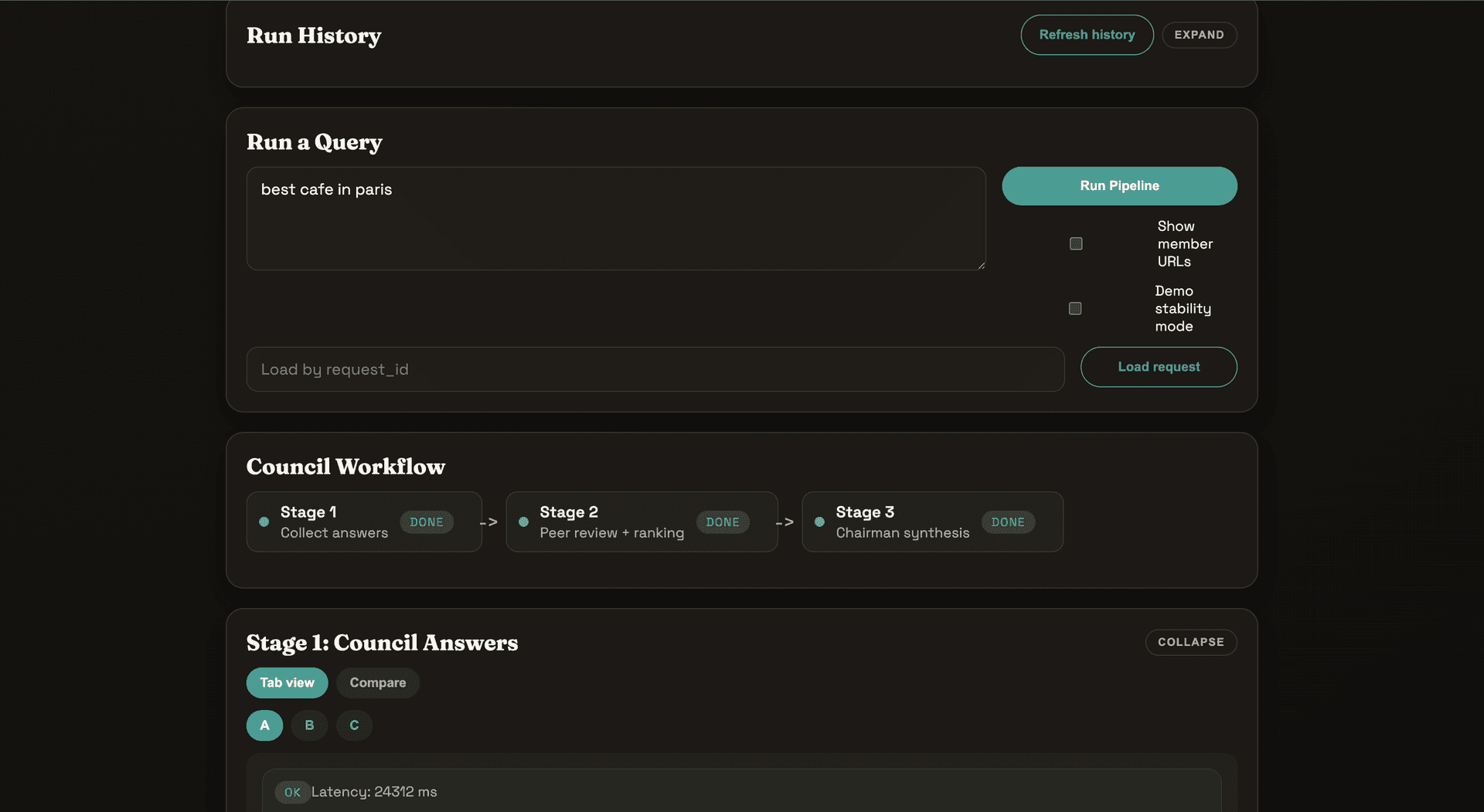Click the arrow between Stage 1 and Stage 2

tap(491, 522)
